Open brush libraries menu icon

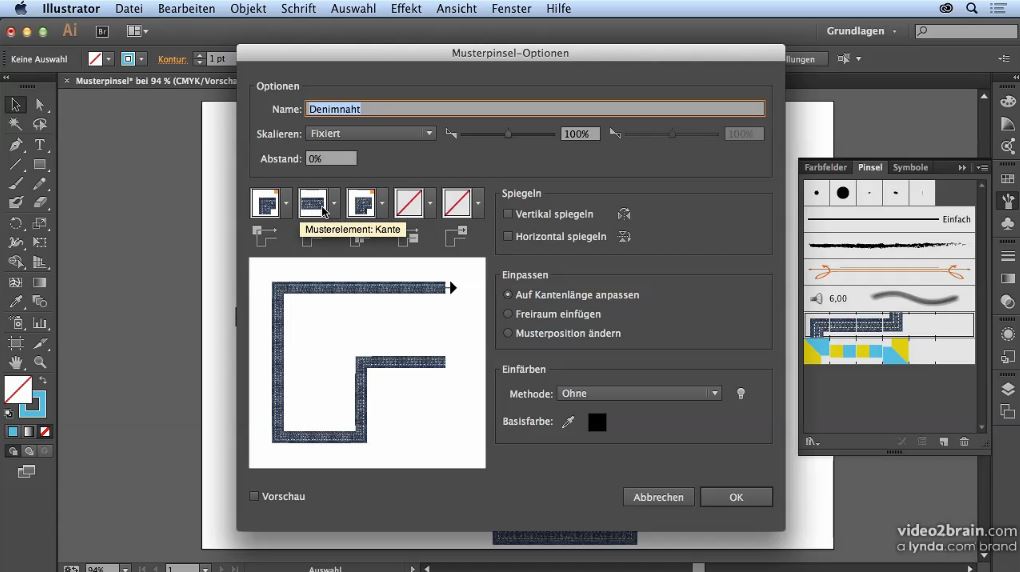[812, 441]
